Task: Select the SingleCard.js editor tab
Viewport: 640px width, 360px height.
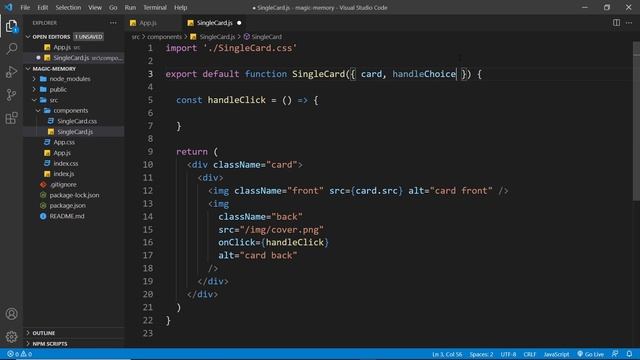Action: (x=215, y=23)
